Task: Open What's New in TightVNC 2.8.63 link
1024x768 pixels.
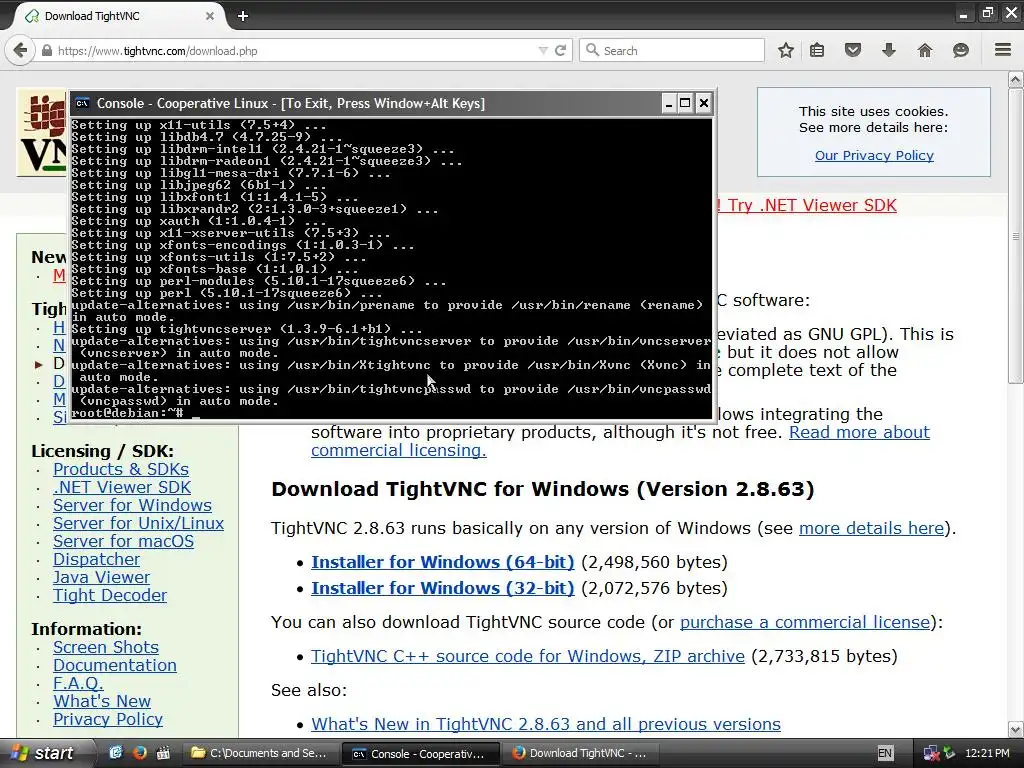Action: point(546,724)
